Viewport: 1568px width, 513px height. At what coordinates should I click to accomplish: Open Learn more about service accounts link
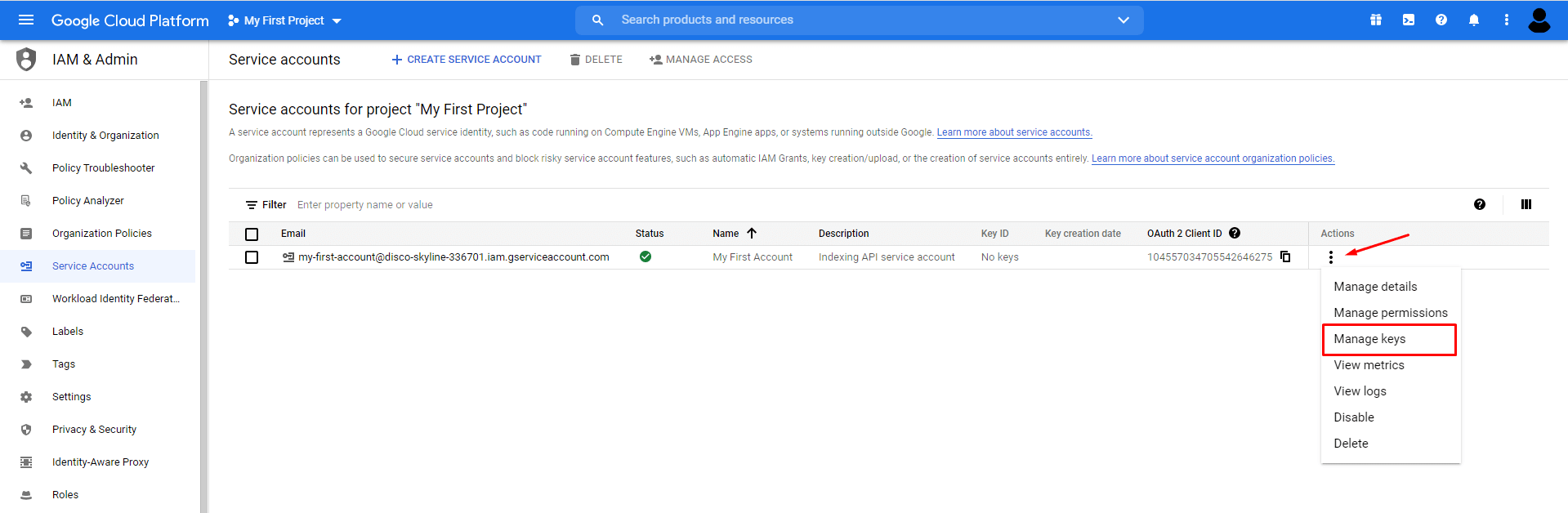click(x=1014, y=132)
